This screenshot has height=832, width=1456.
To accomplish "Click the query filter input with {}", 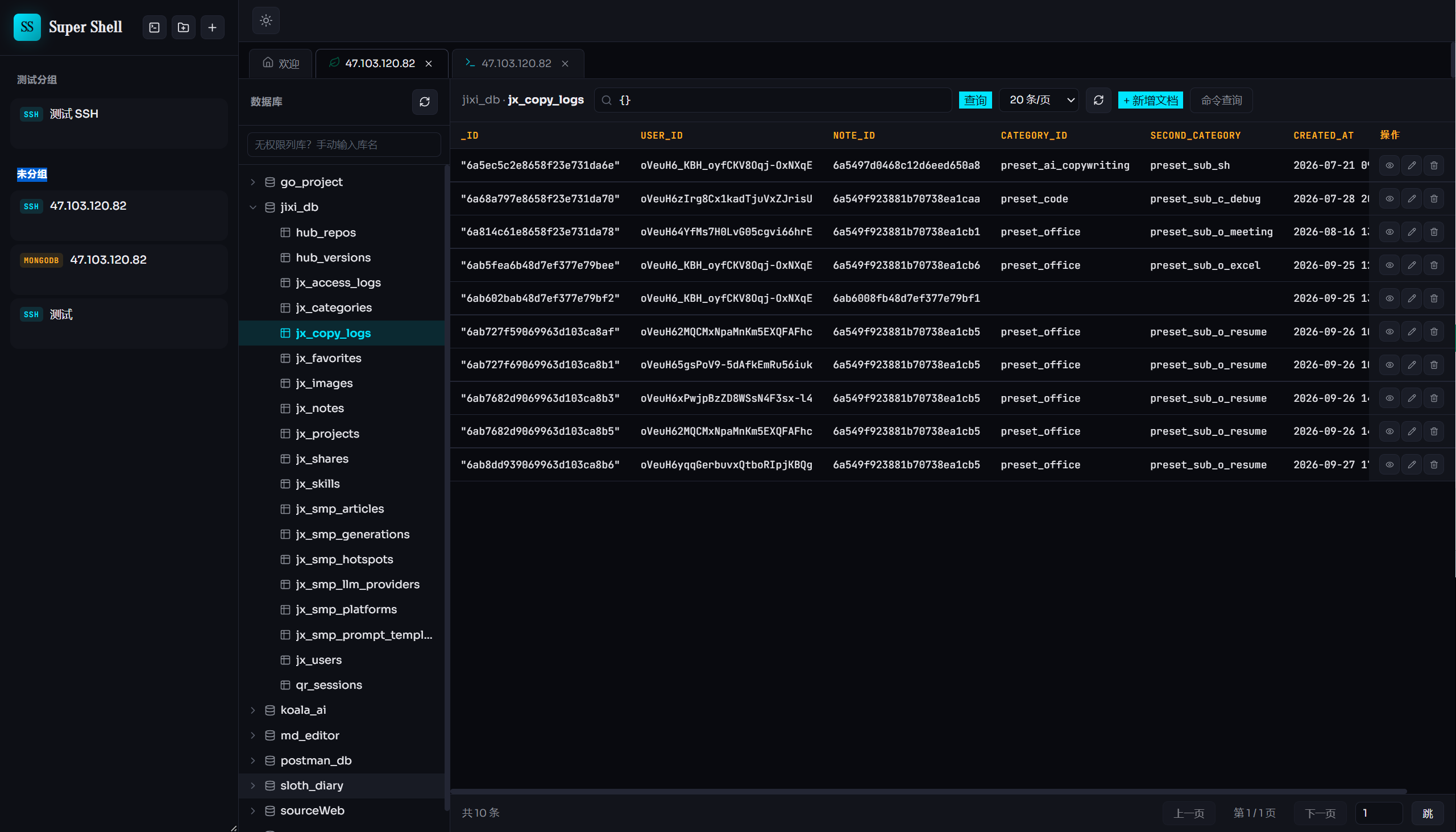I will pyautogui.click(x=773, y=100).
